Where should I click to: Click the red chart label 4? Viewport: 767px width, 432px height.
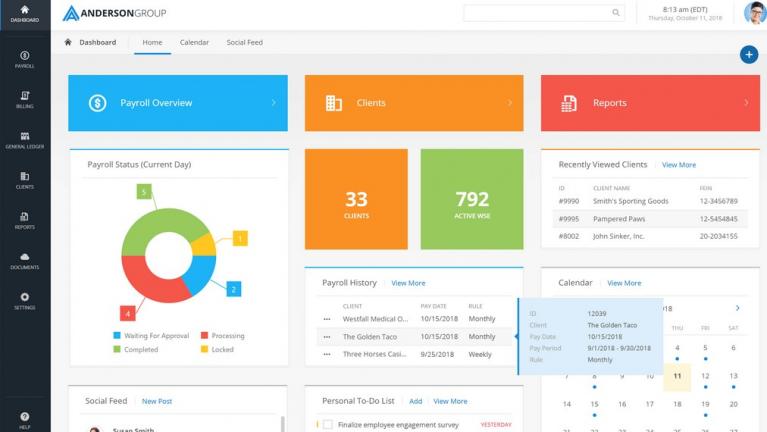click(x=128, y=314)
